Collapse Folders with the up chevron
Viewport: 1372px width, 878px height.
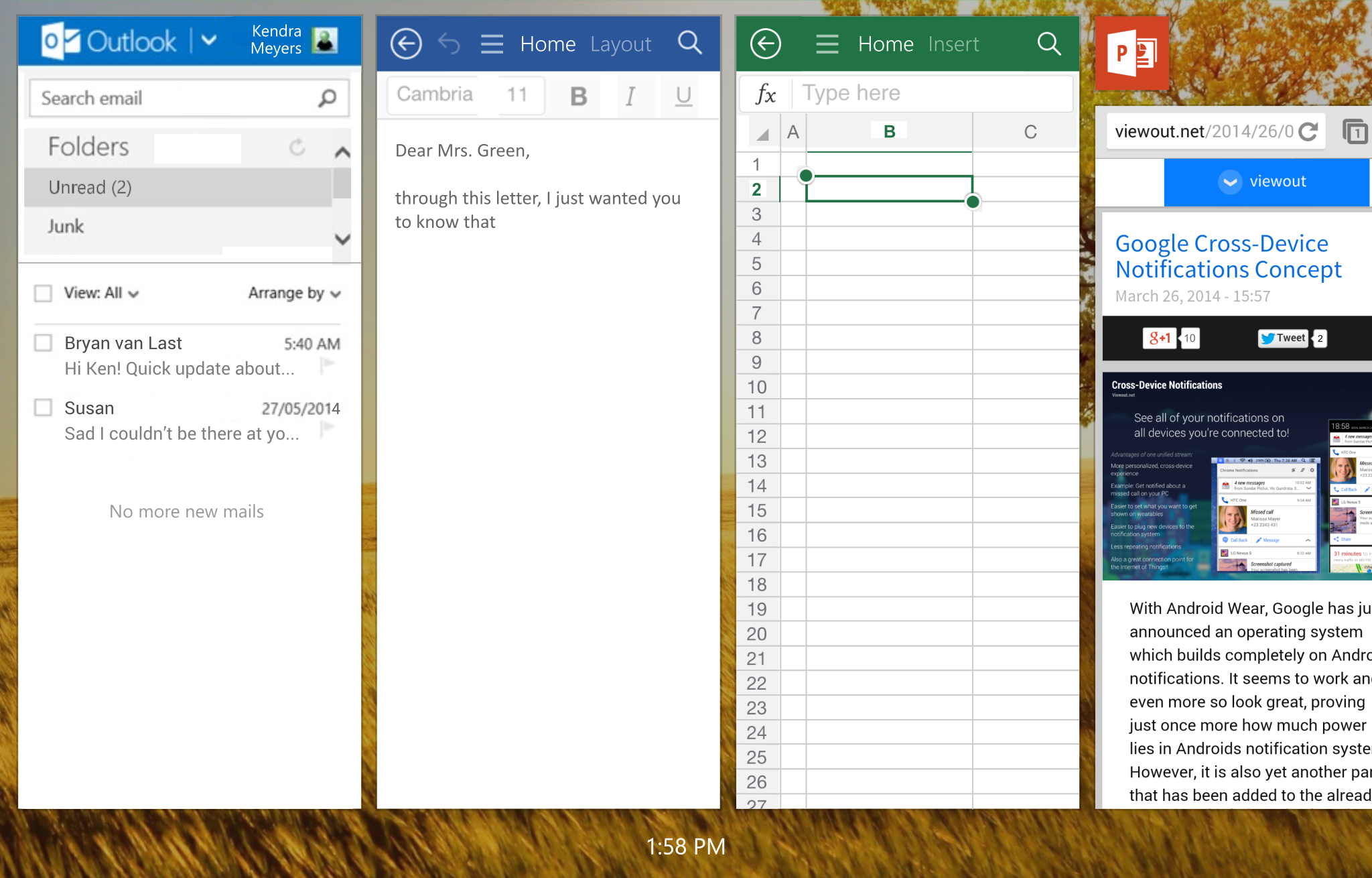click(342, 153)
